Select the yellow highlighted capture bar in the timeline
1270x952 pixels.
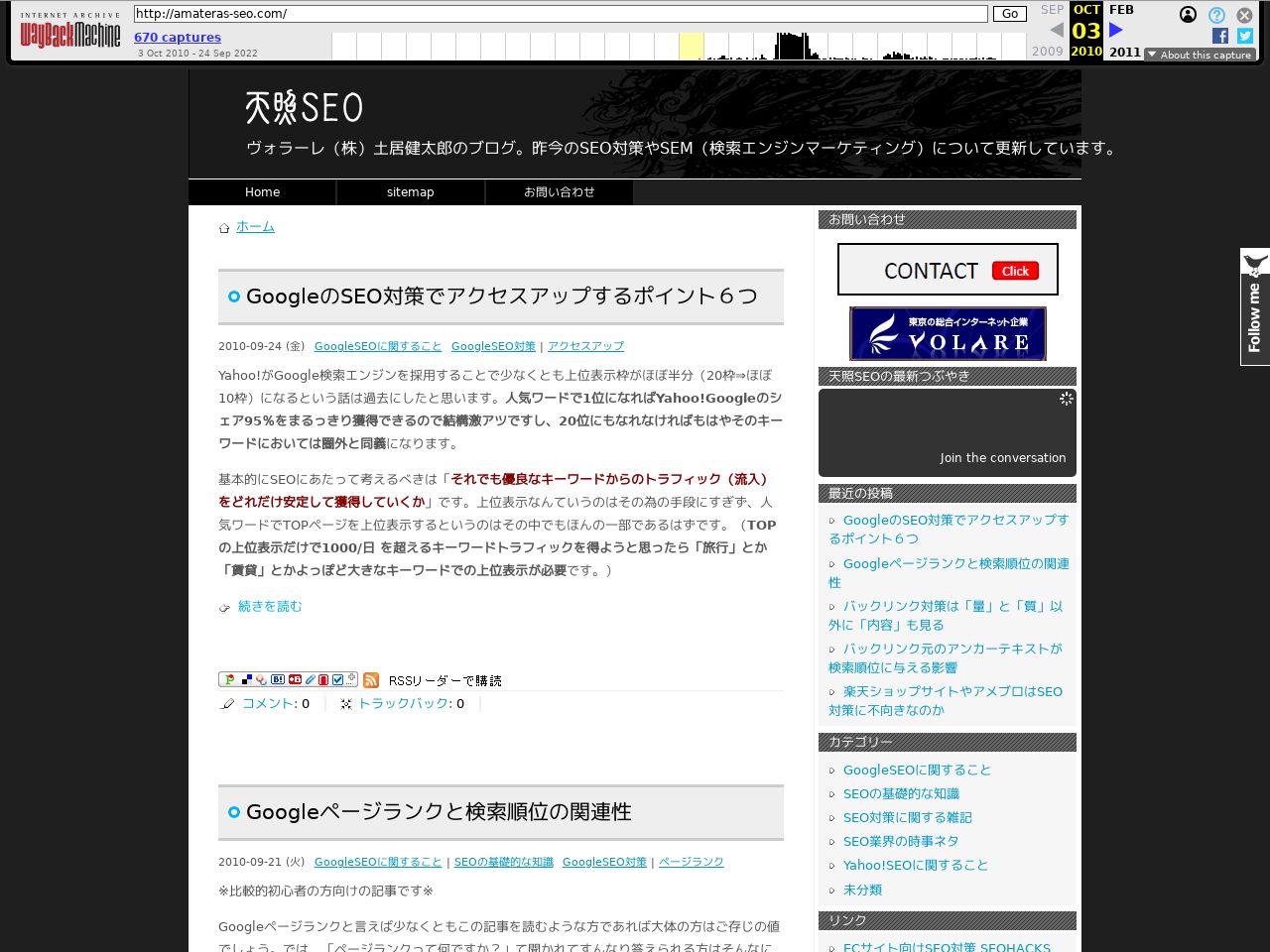pos(692,46)
